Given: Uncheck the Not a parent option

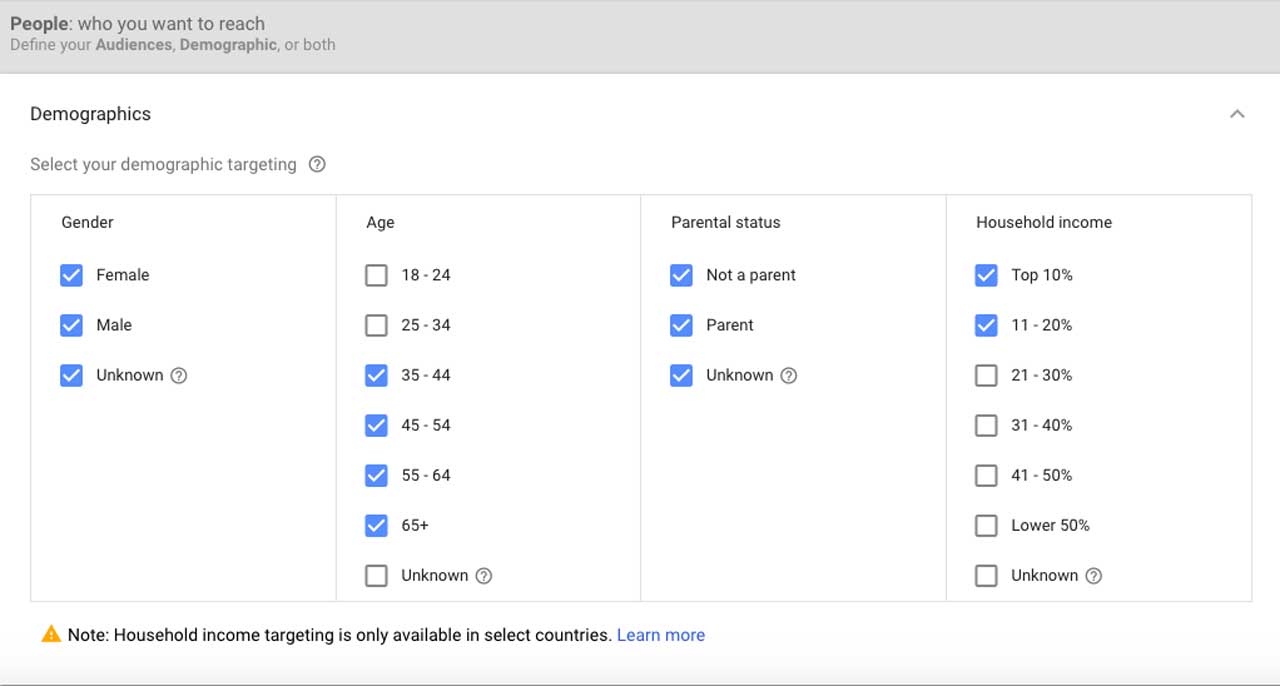Looking at the screenshot, I should (x=681, y=275).
